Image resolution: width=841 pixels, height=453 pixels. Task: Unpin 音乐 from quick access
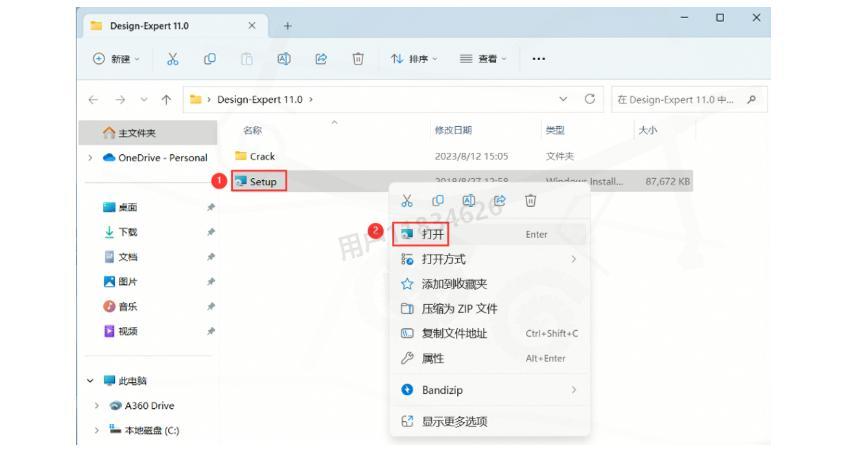[x=211, y=307]
